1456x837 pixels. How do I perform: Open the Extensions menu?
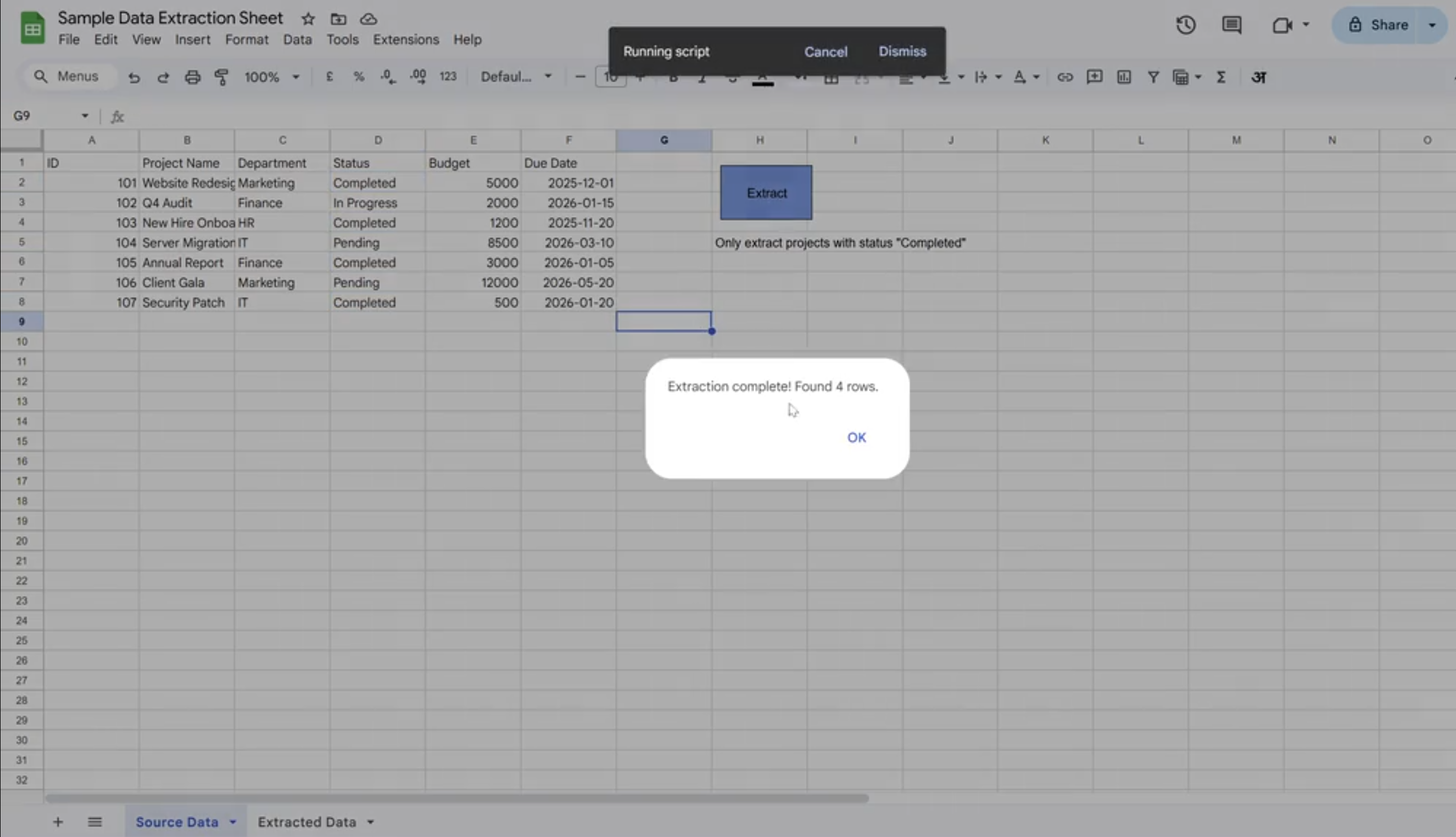coord(405,40)
